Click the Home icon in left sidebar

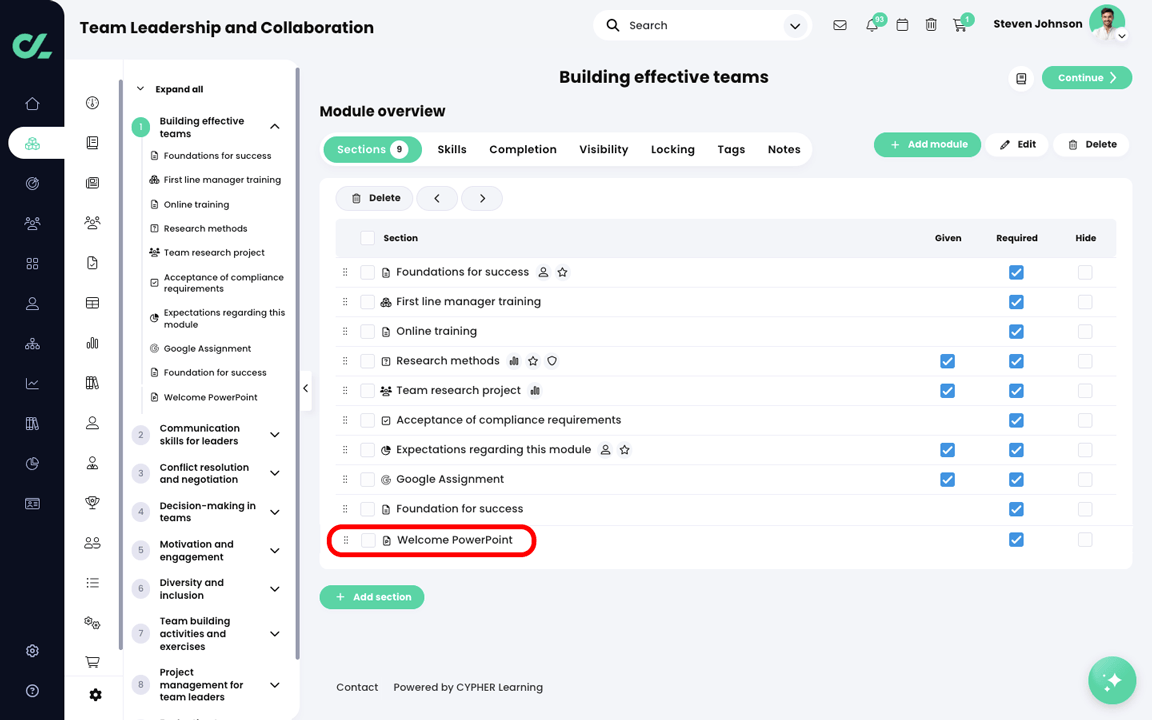pos(32,104)
